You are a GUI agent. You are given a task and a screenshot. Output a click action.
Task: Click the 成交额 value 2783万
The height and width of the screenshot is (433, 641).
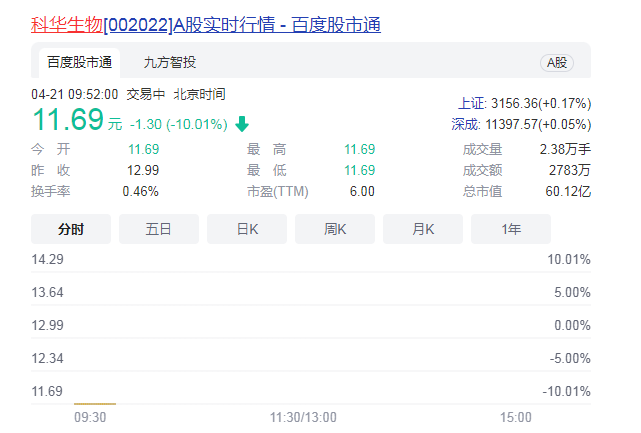pos(570,170)
